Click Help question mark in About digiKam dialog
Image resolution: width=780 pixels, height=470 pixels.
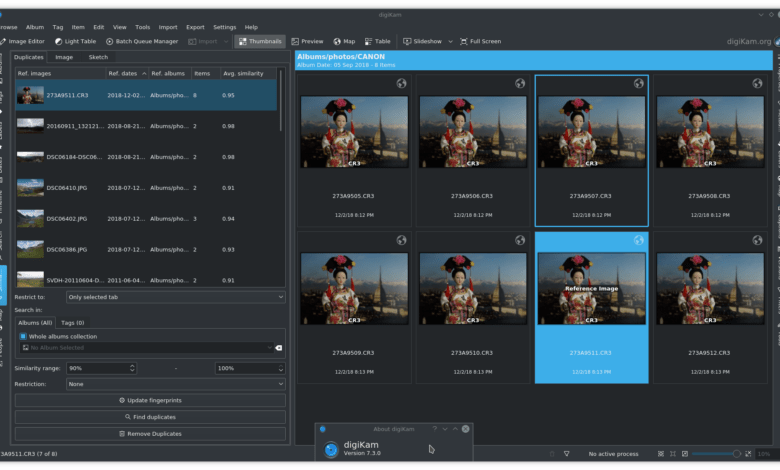point(434,429)
